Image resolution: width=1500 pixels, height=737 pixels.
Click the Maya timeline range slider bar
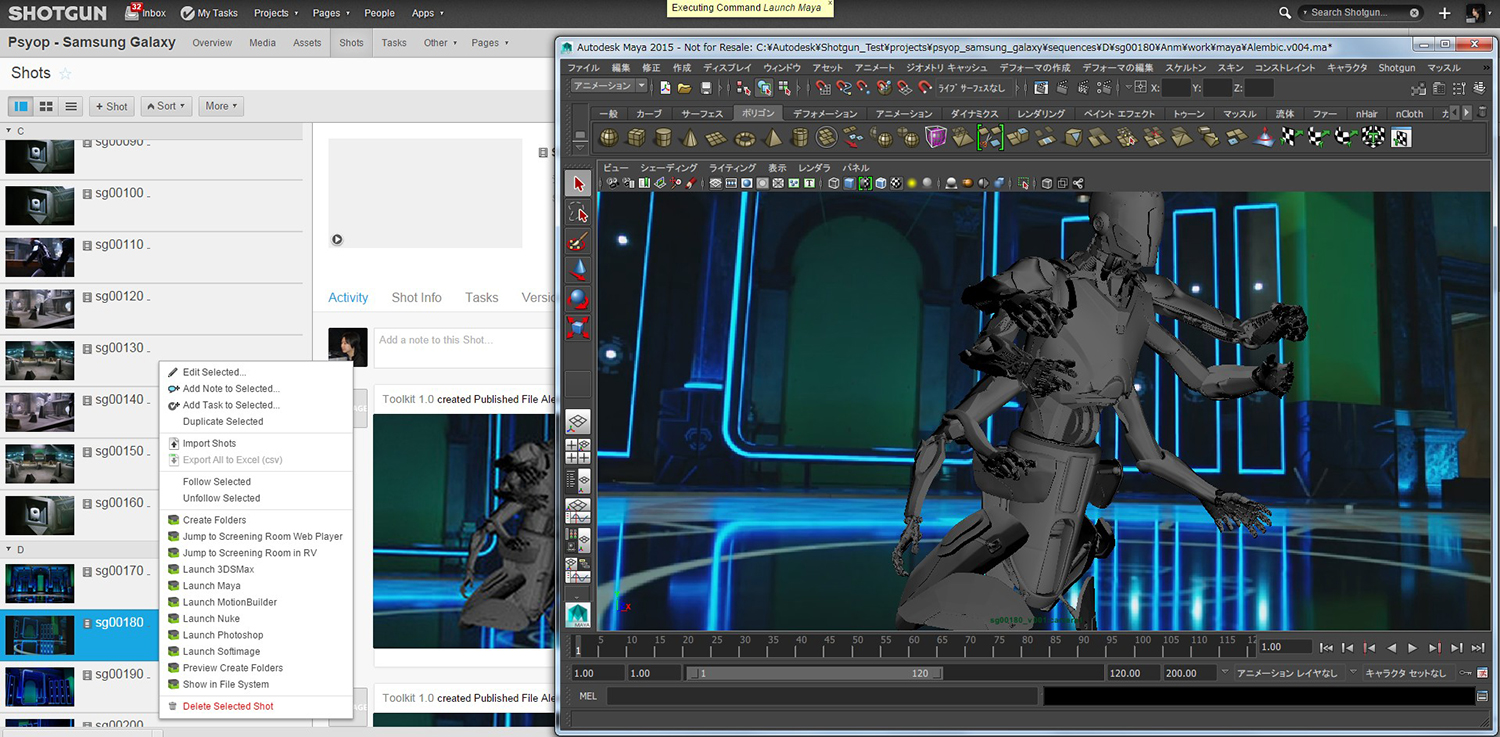815,674
